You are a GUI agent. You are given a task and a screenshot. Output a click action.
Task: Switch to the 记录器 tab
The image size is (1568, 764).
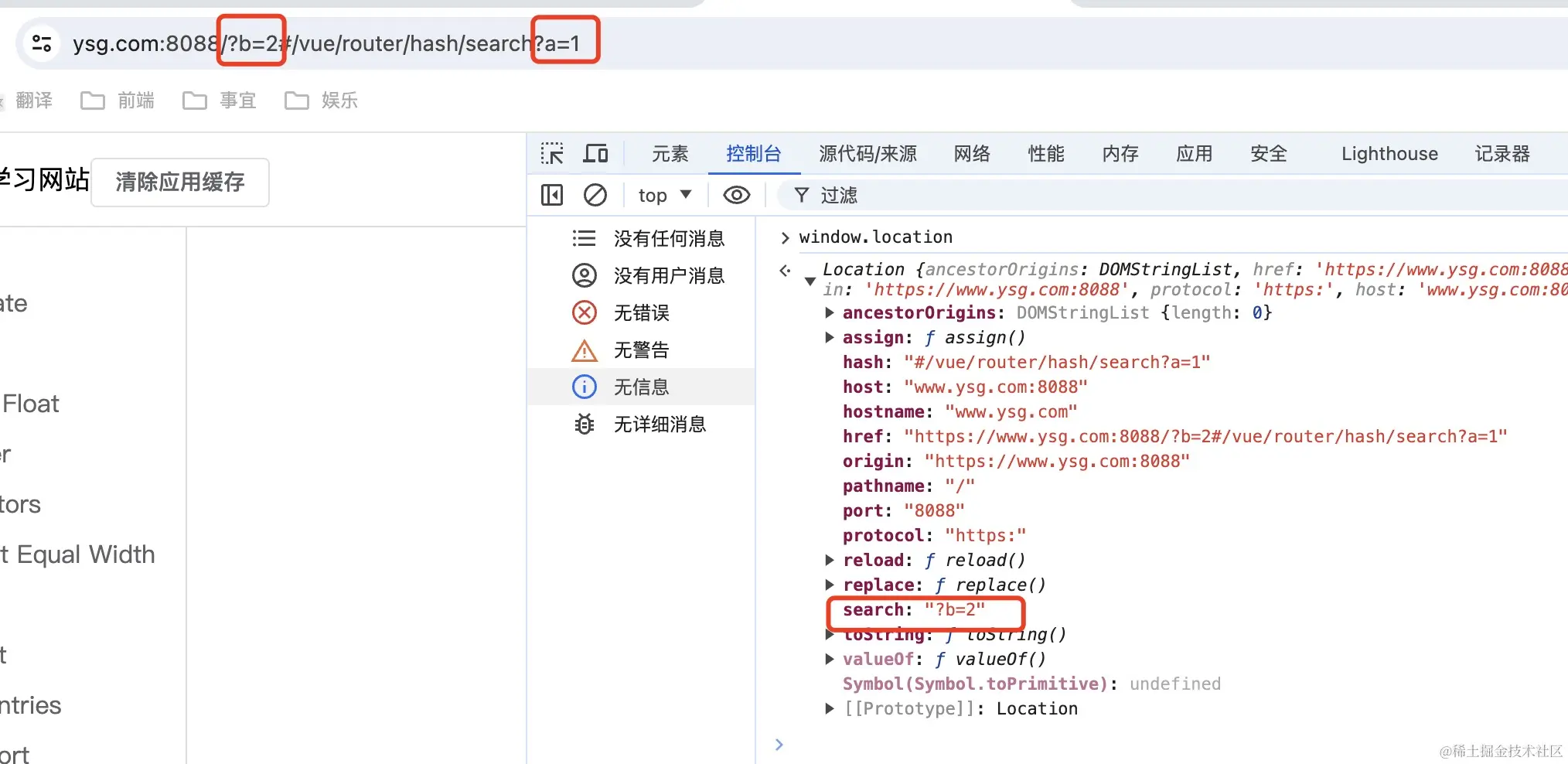(1502, 154)
